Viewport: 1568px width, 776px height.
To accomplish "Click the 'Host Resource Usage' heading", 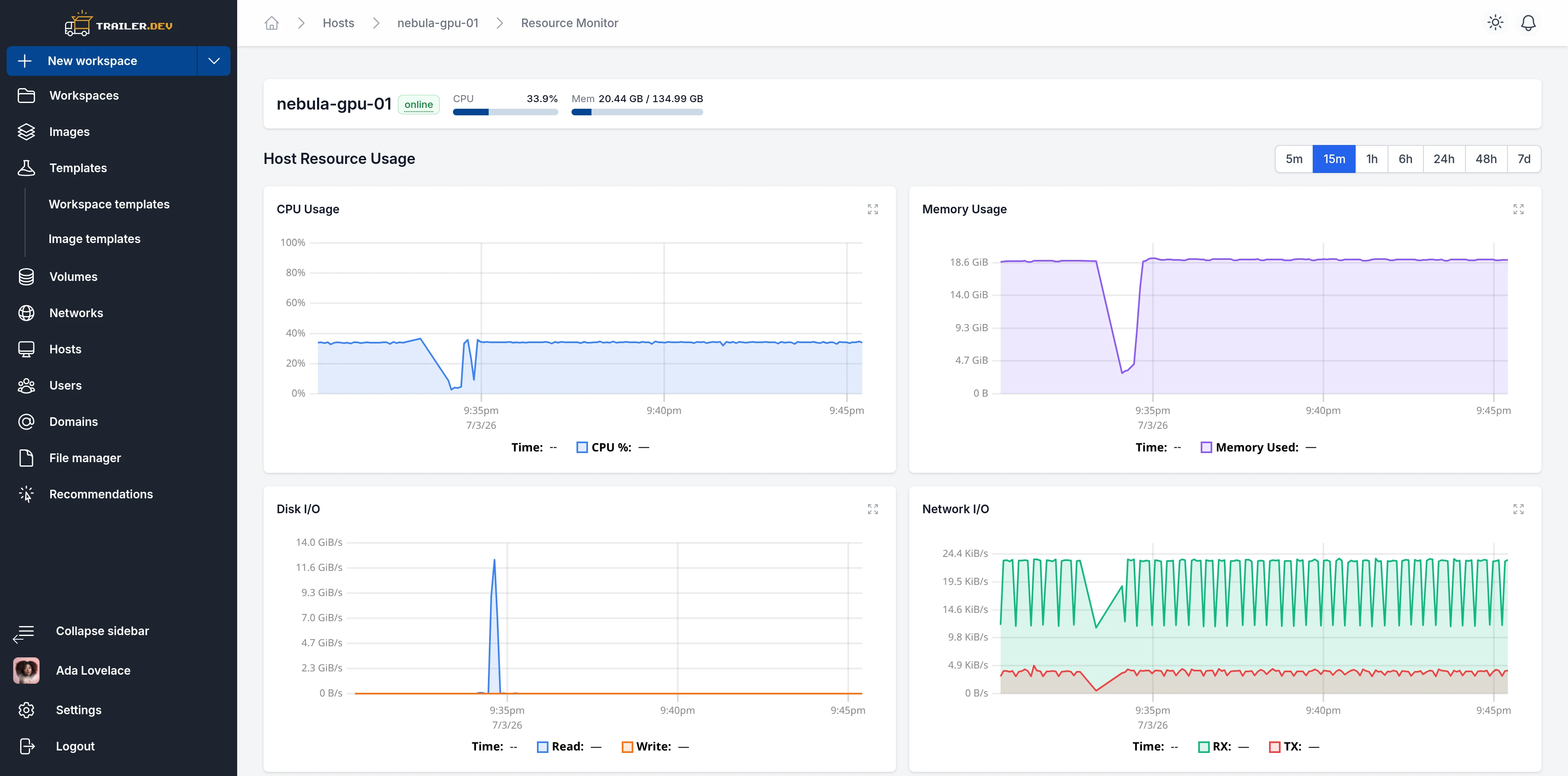I will (x=339, y=159).
